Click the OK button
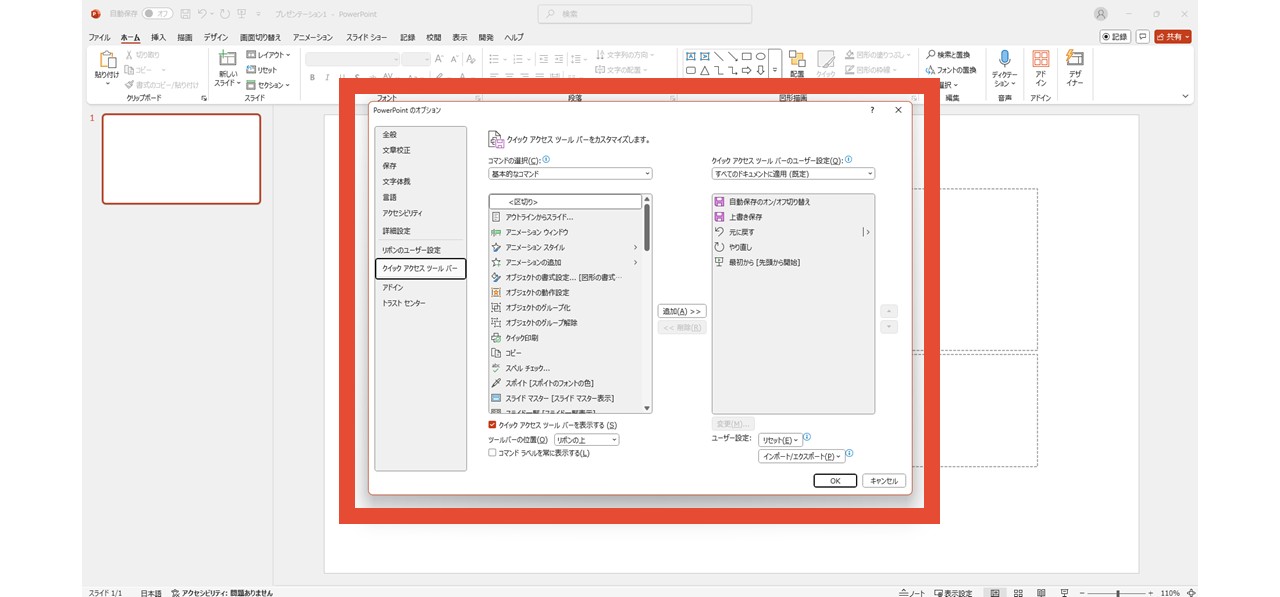 coord(835,481)
